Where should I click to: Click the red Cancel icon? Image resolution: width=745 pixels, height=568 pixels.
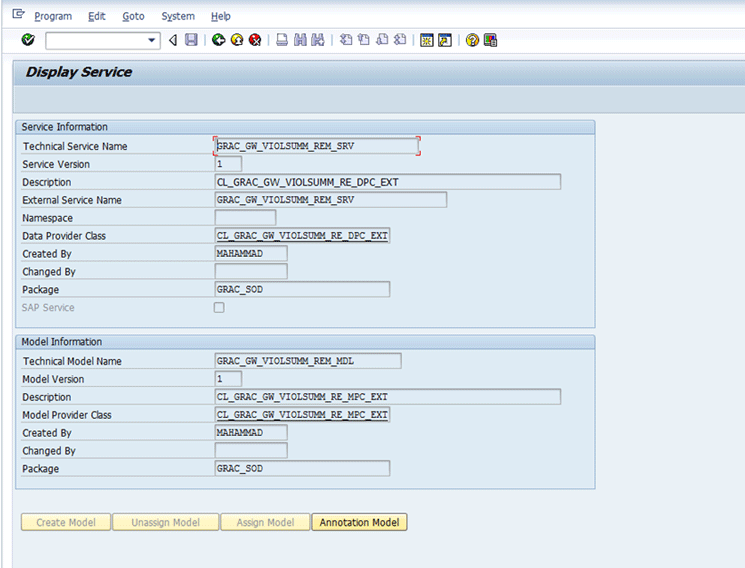coord(255,40)
